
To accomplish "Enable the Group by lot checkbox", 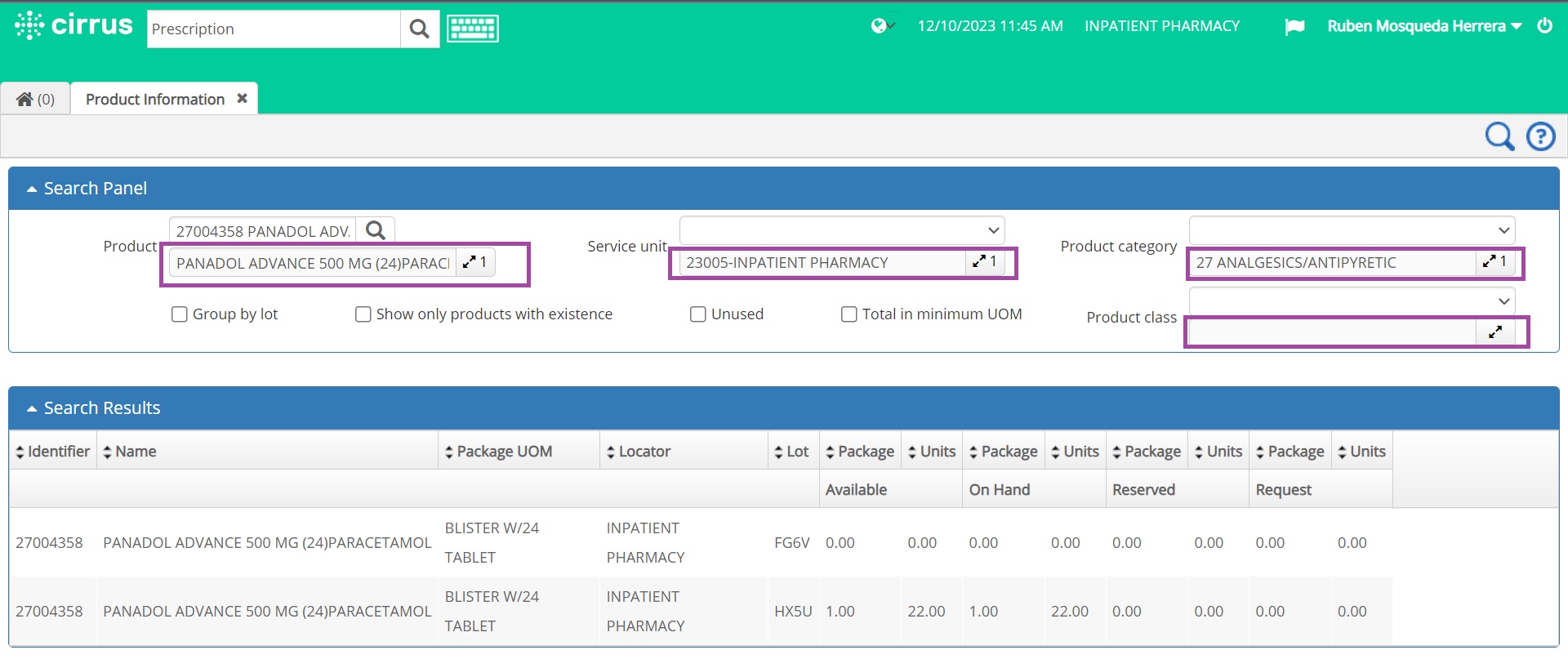I will tap(180, 314).
